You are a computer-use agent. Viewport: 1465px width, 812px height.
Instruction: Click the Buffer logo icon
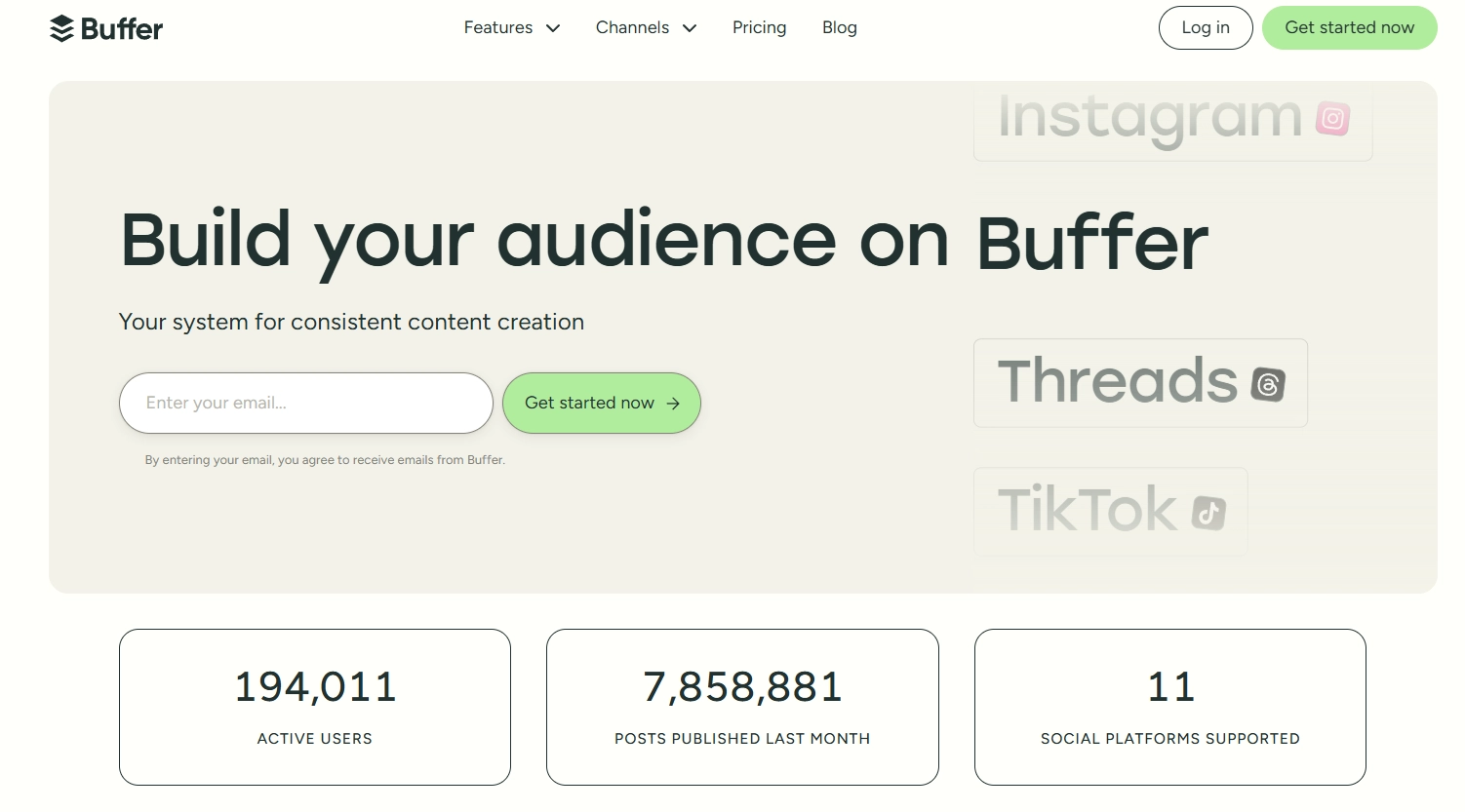coord(61,29)
